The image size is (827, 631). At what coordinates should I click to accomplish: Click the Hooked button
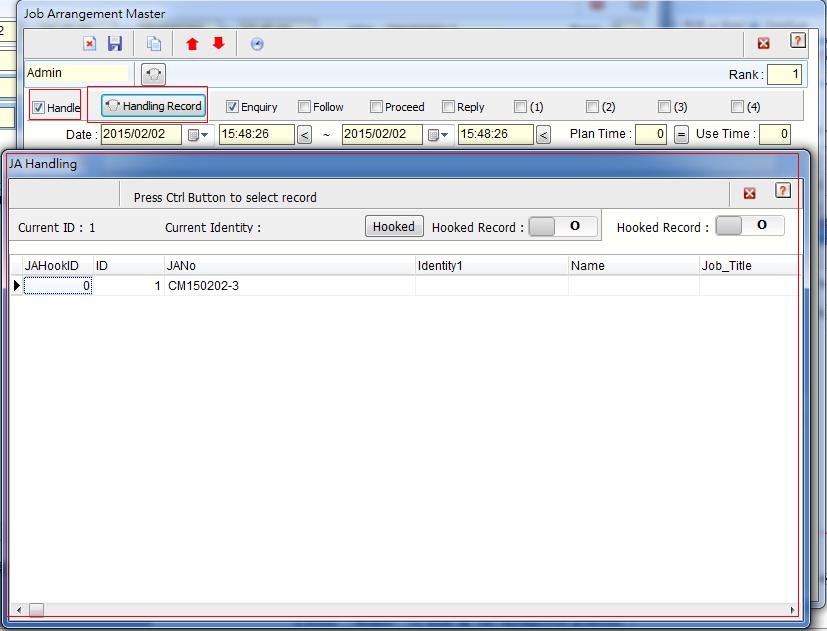tap(394, 226)
